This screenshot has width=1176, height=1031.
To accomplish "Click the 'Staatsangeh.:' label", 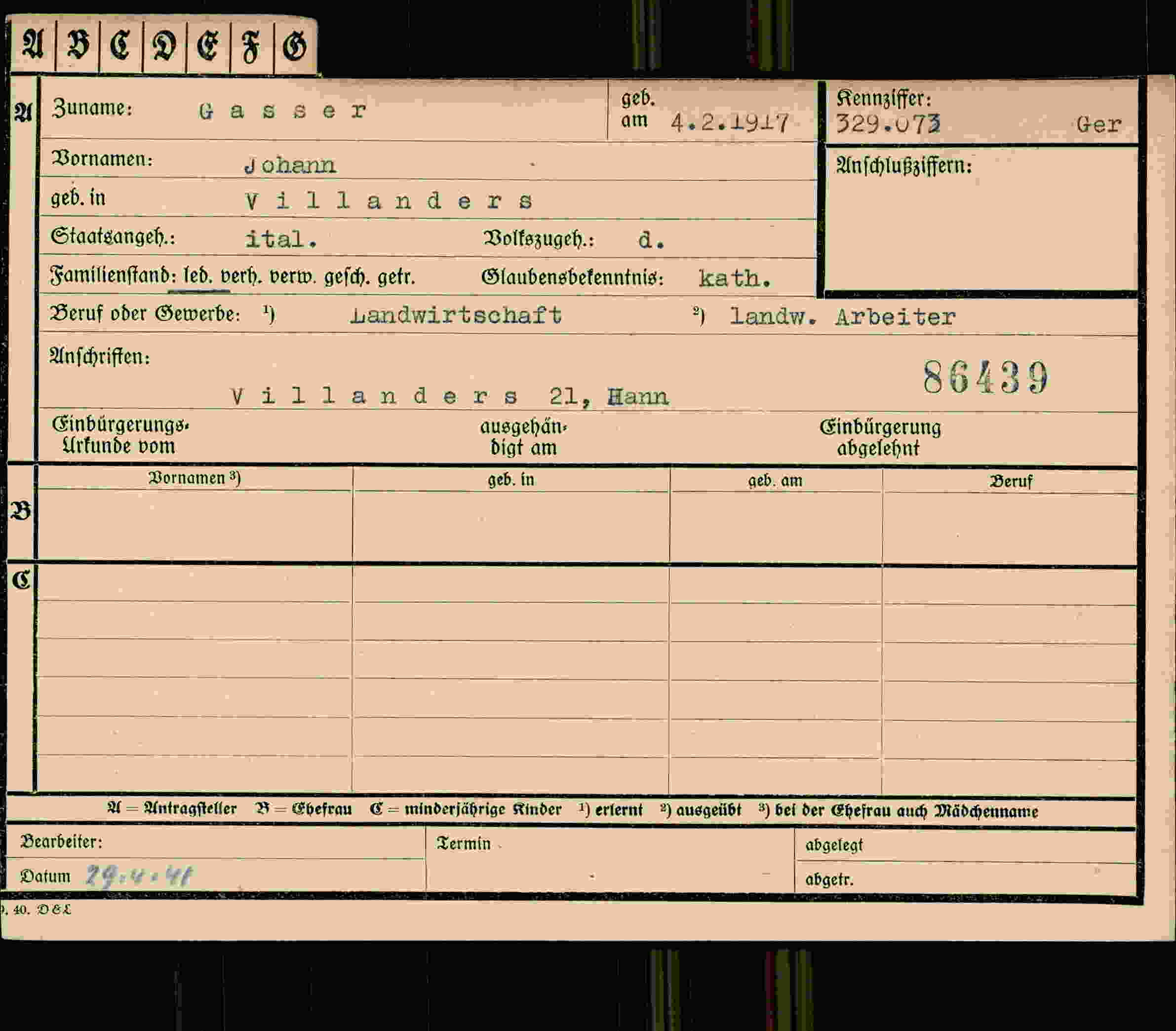I will coord(114,237).
